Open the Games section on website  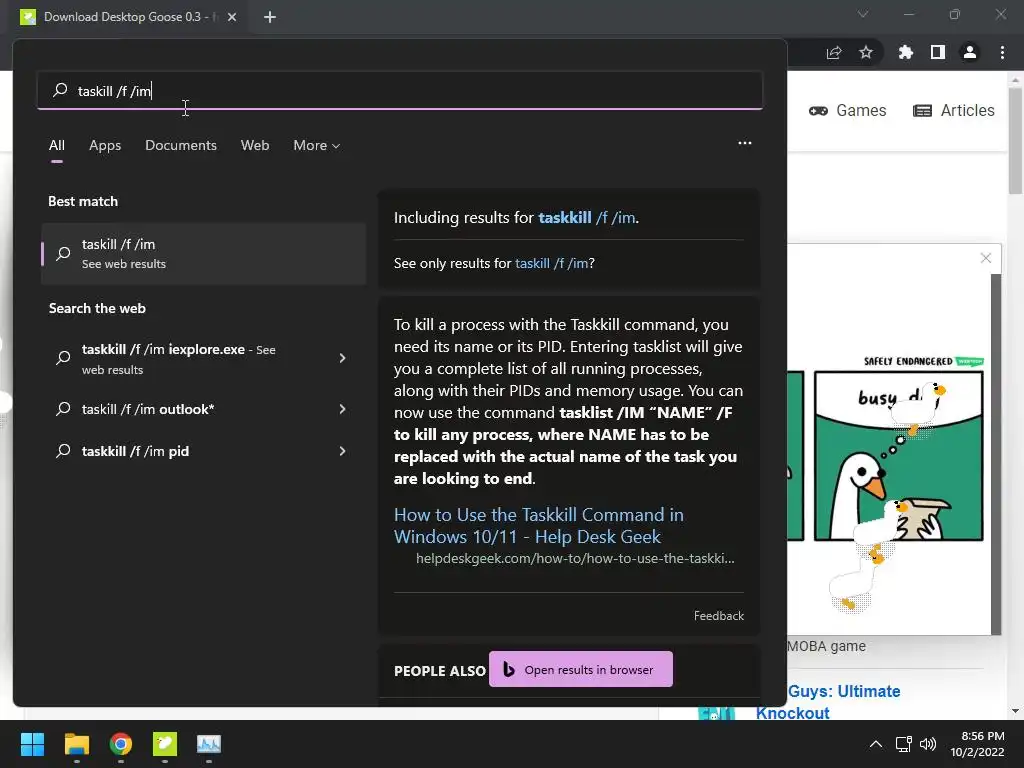(848, 110)
